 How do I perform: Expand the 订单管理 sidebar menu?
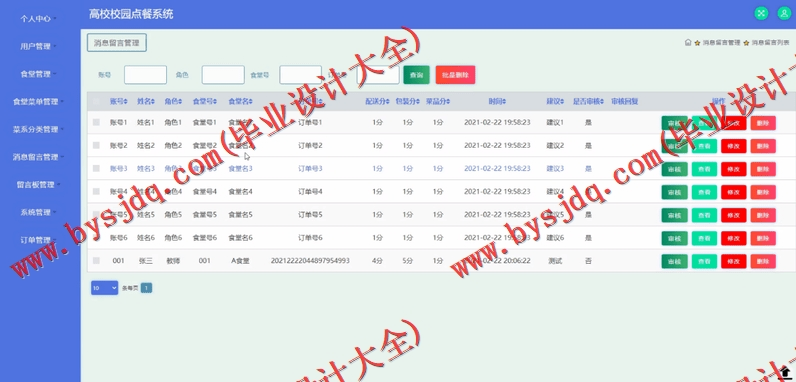[38, 240]
